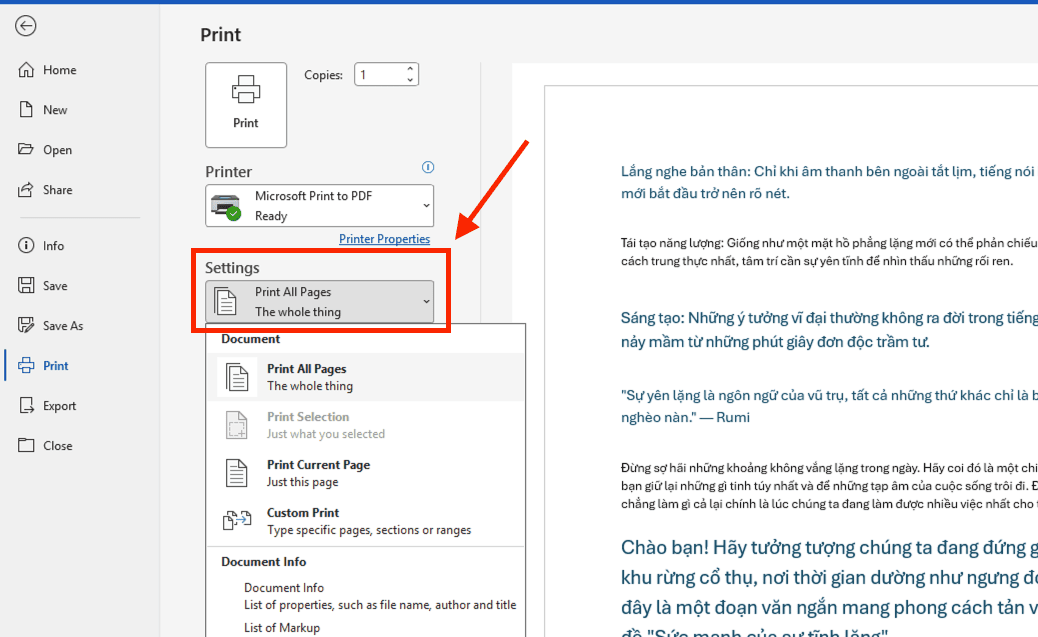This screenshot has width=1038, height=637.
Task: Click the Save As icon
Action: [26, 325]
